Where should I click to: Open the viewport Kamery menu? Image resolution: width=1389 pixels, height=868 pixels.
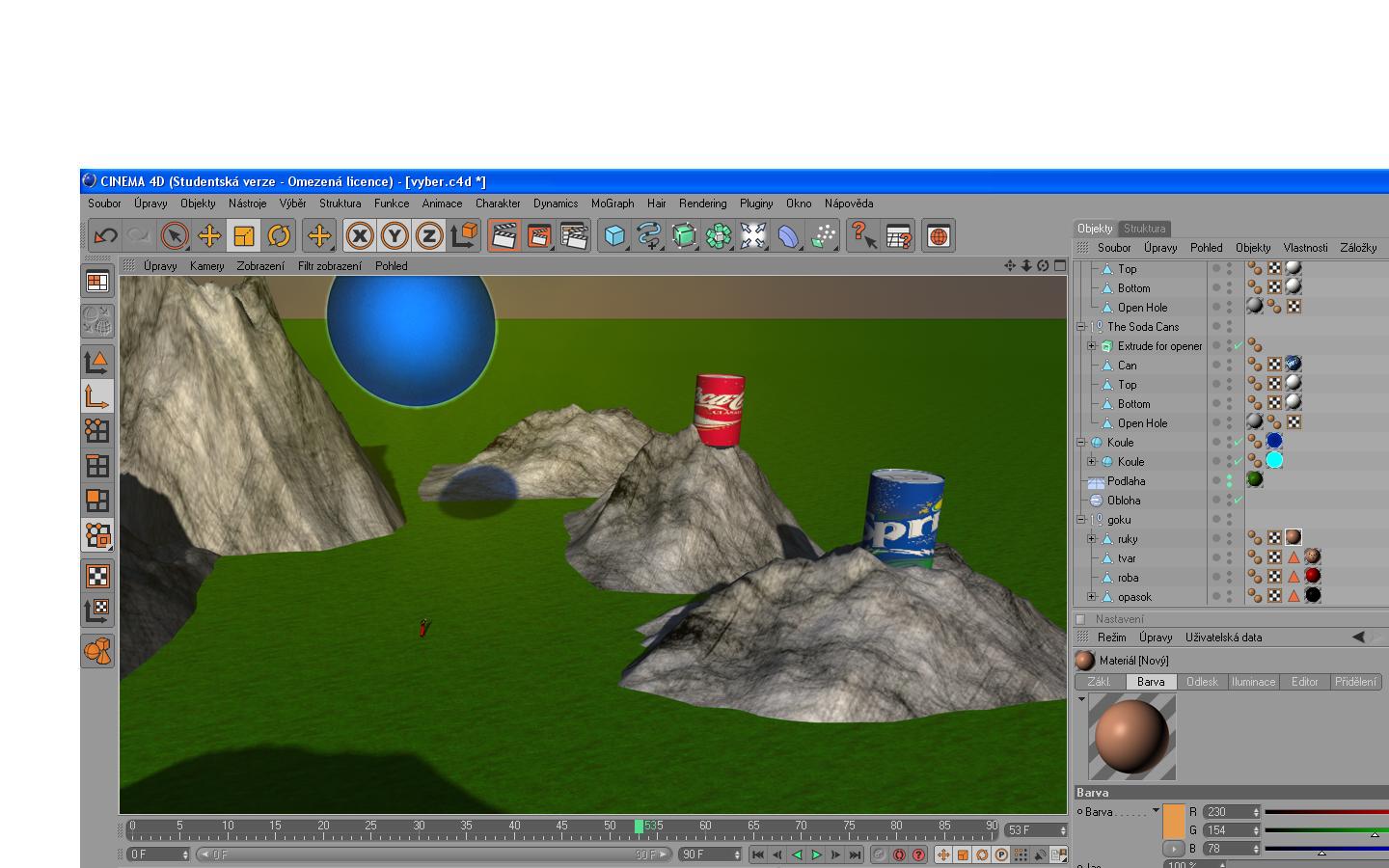[206, 266]
